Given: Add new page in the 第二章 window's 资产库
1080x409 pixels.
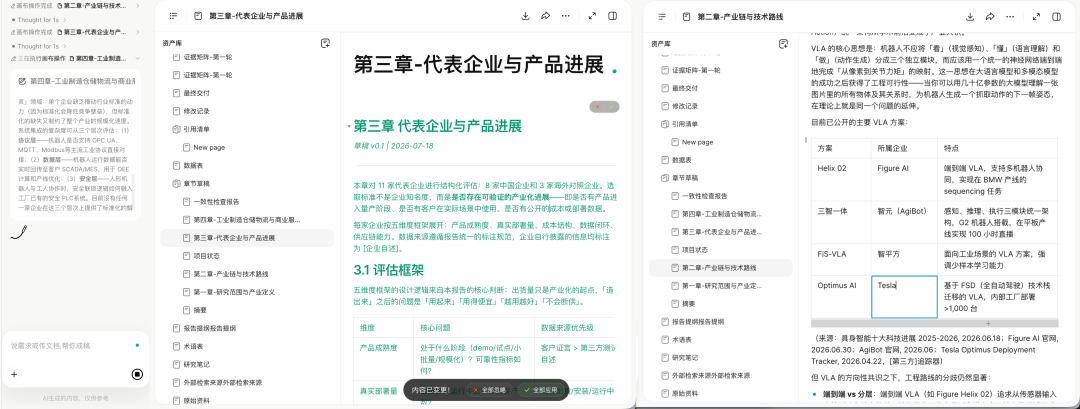Looking at the screenshot, I should click(x=783, y=44).
